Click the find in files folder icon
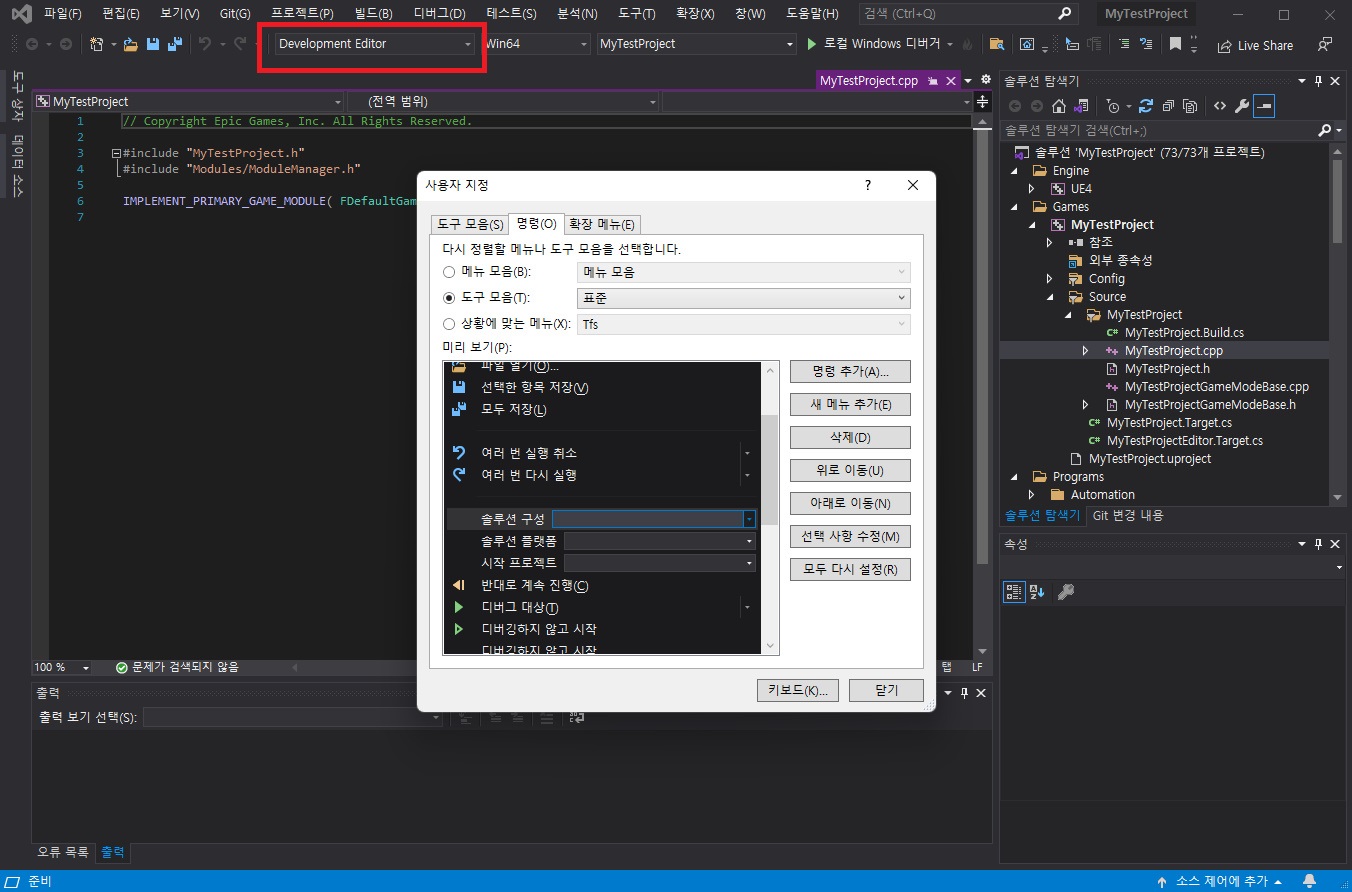 [x=996, y=44]
